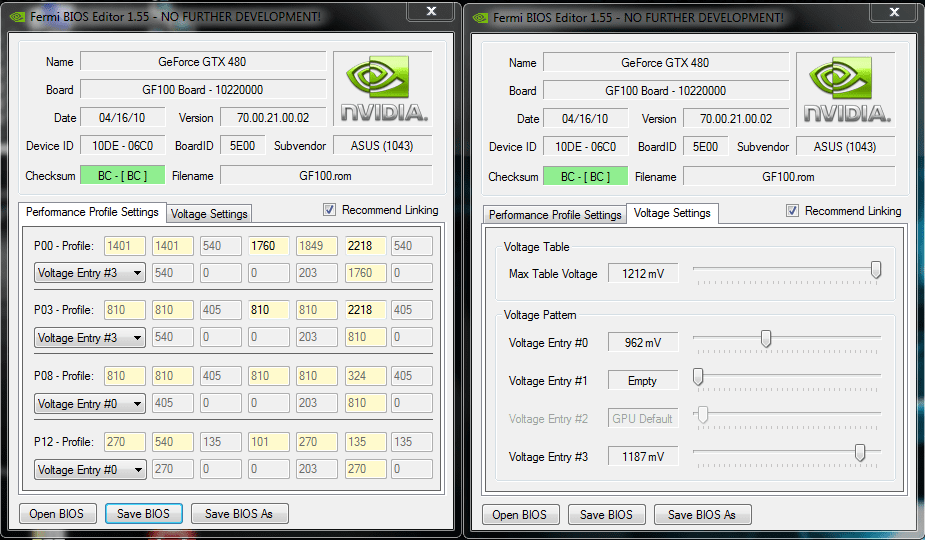Click the Max Table Voltage 1212 mV field

pyautogui.click(x=643, y=274)
